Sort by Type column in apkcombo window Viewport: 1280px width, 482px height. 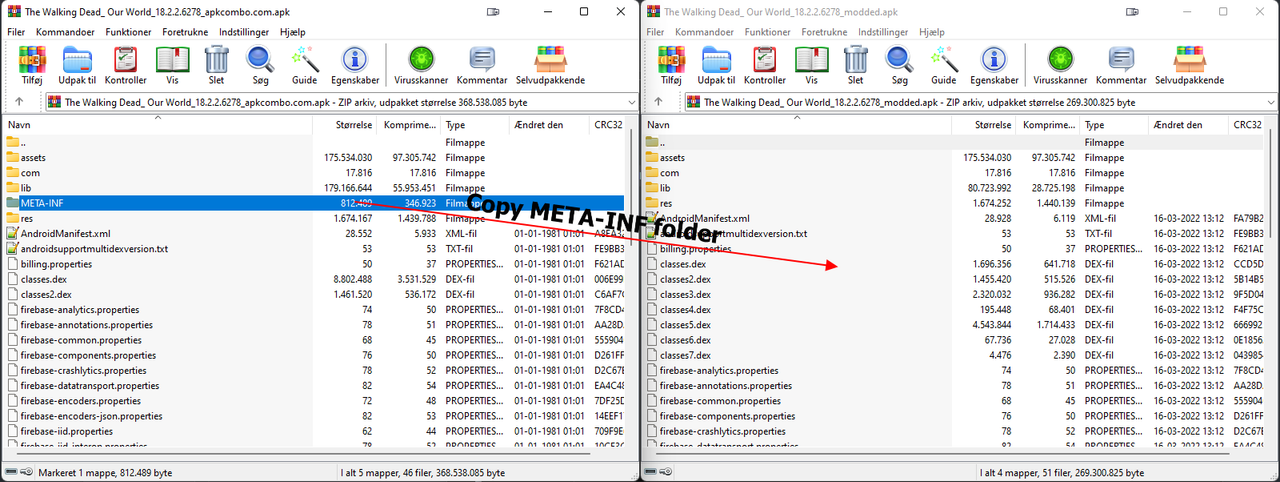tap(475, 125)
